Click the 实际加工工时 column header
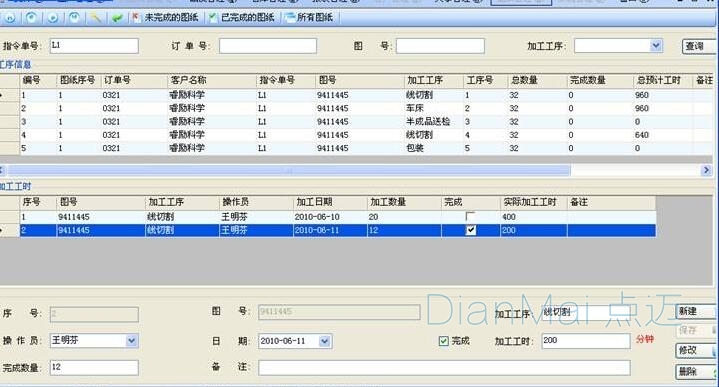 click(x=534, y=202)
